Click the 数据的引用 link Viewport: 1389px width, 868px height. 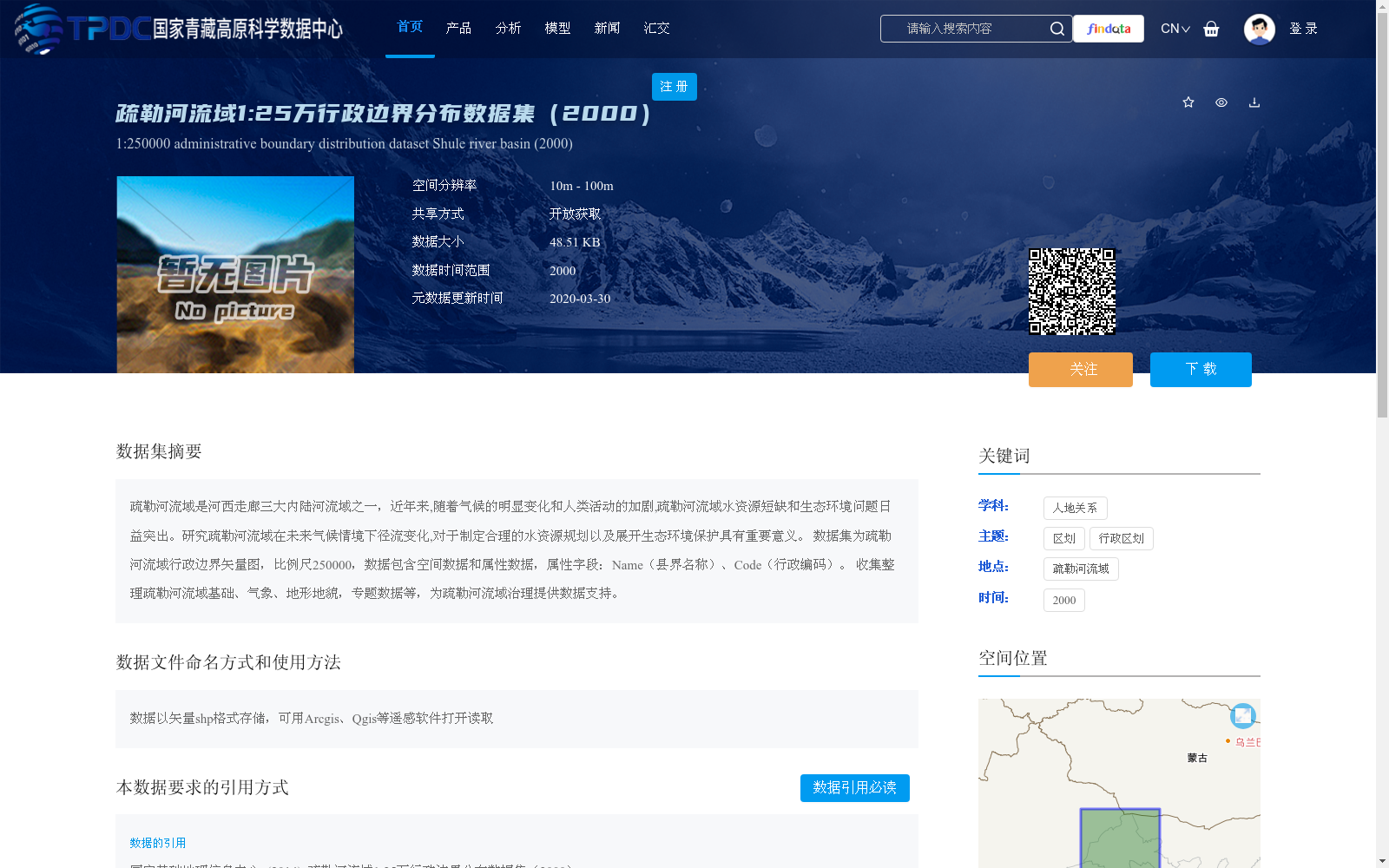[x=158, y=843]
